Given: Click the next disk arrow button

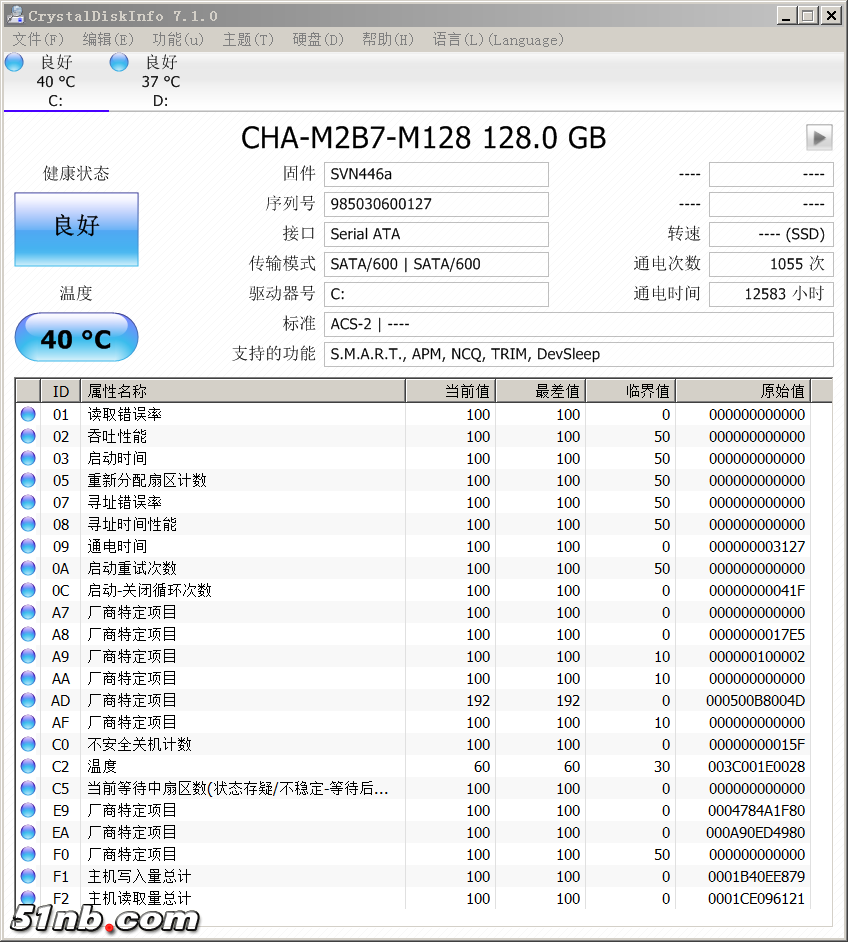Looking at the screenshot, I should point(819,138).
